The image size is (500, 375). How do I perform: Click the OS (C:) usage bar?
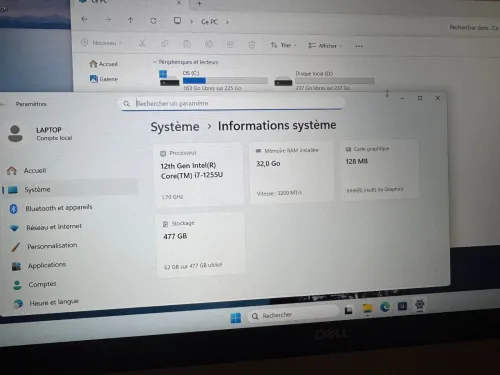click(x=225, y=80)
